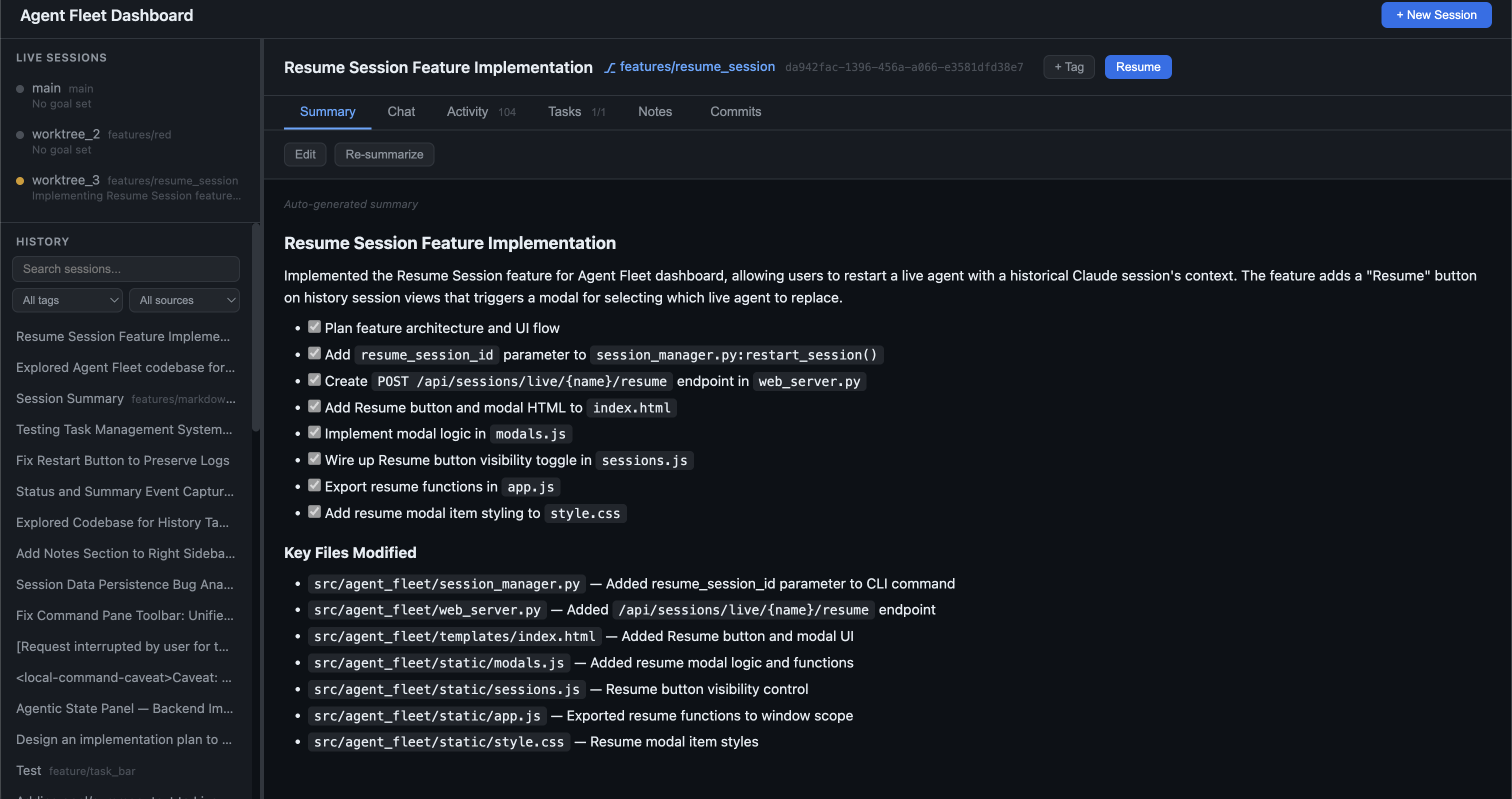Open the 'Test' feature/task_bar history item

tap(125, 771)
